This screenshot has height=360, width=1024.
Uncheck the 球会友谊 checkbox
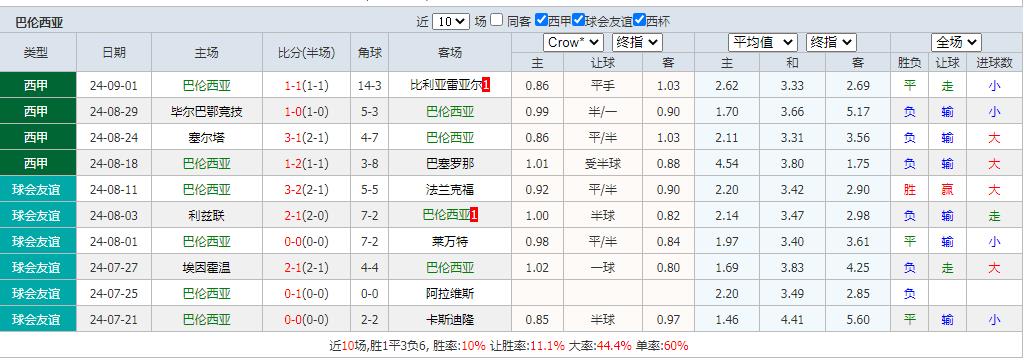(578, 20)
